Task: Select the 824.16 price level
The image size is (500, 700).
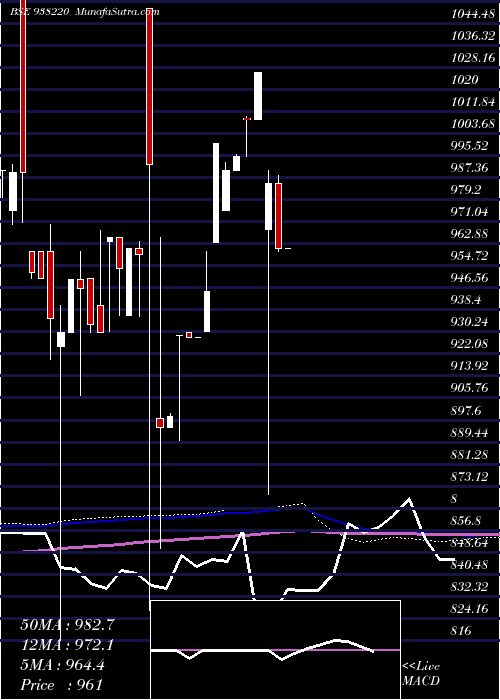Action: click(470, 609)
